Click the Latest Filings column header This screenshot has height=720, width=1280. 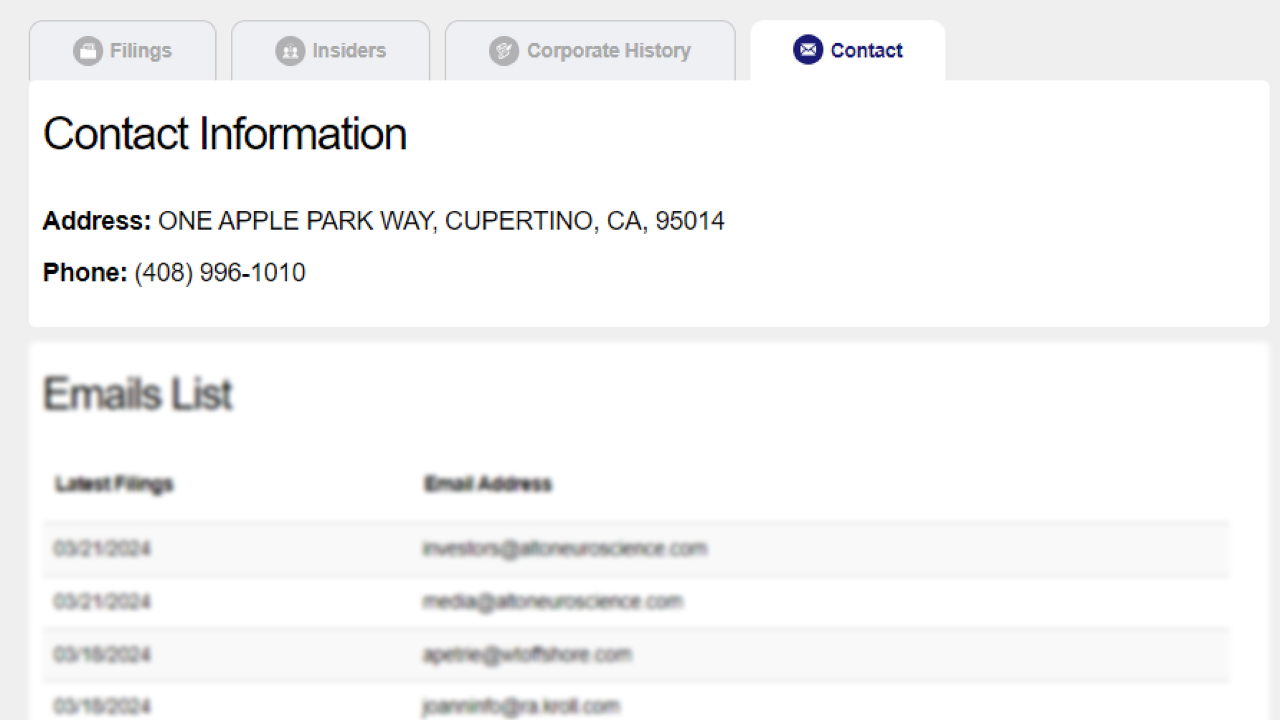click(114, 484)
